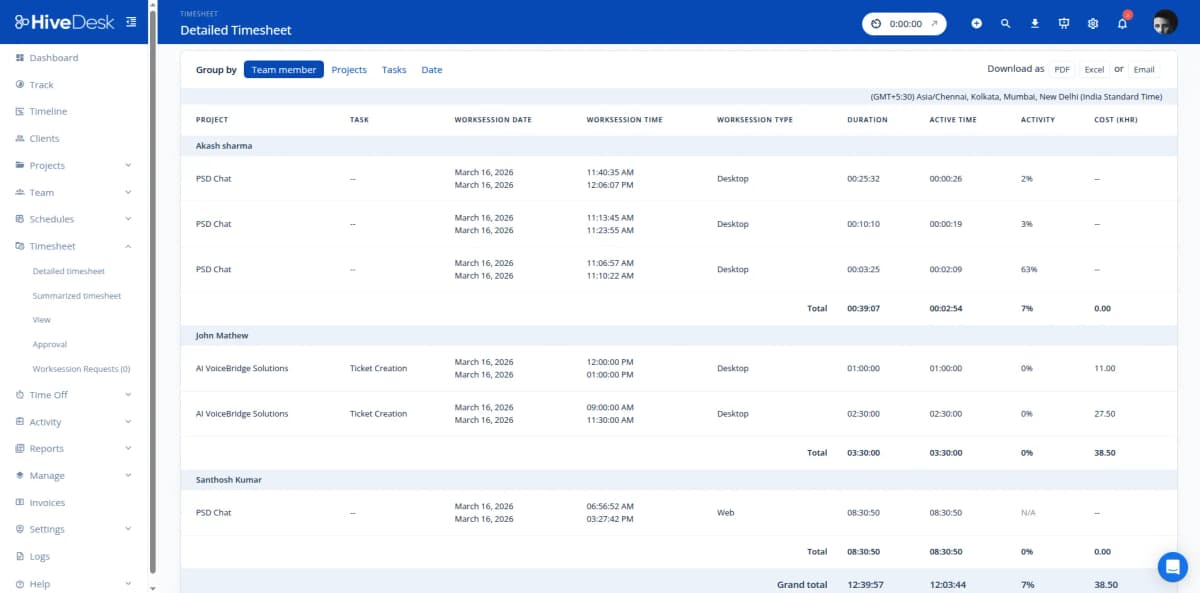Expand the Team menu
This screenshot has height=593, width=1200.
point(39,191)
